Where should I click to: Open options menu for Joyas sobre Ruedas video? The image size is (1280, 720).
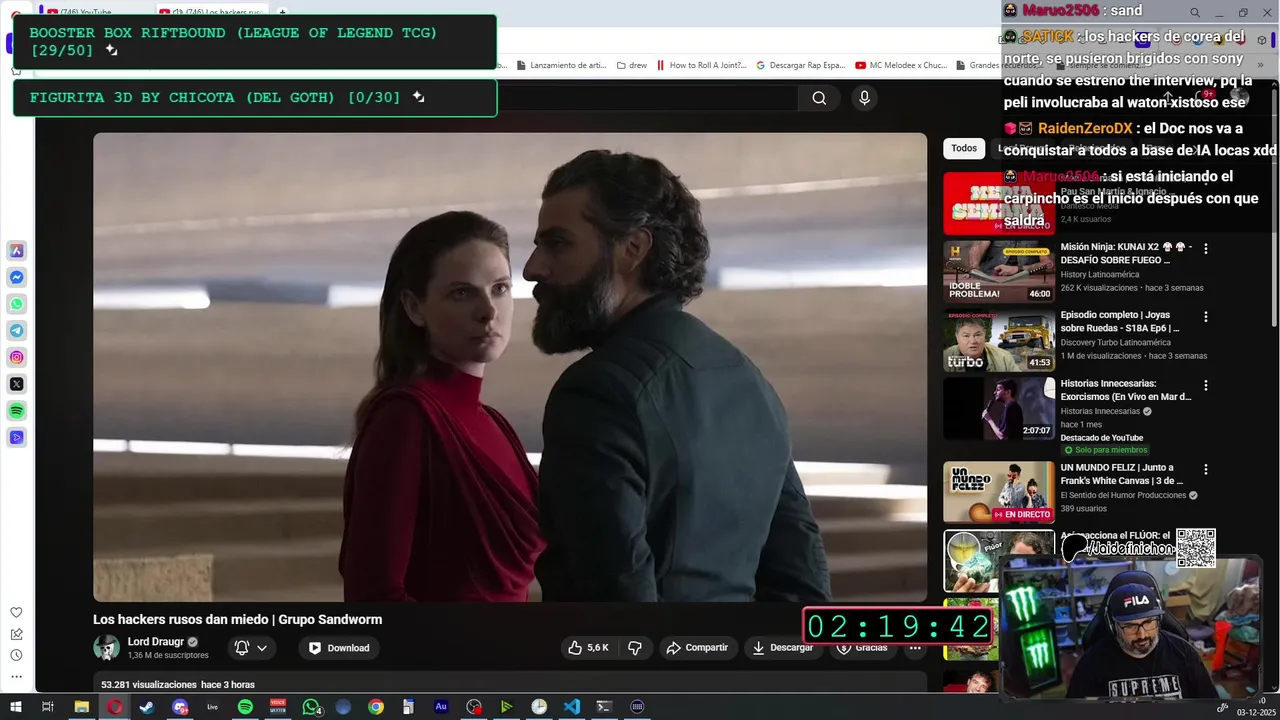click(1206, 316)
